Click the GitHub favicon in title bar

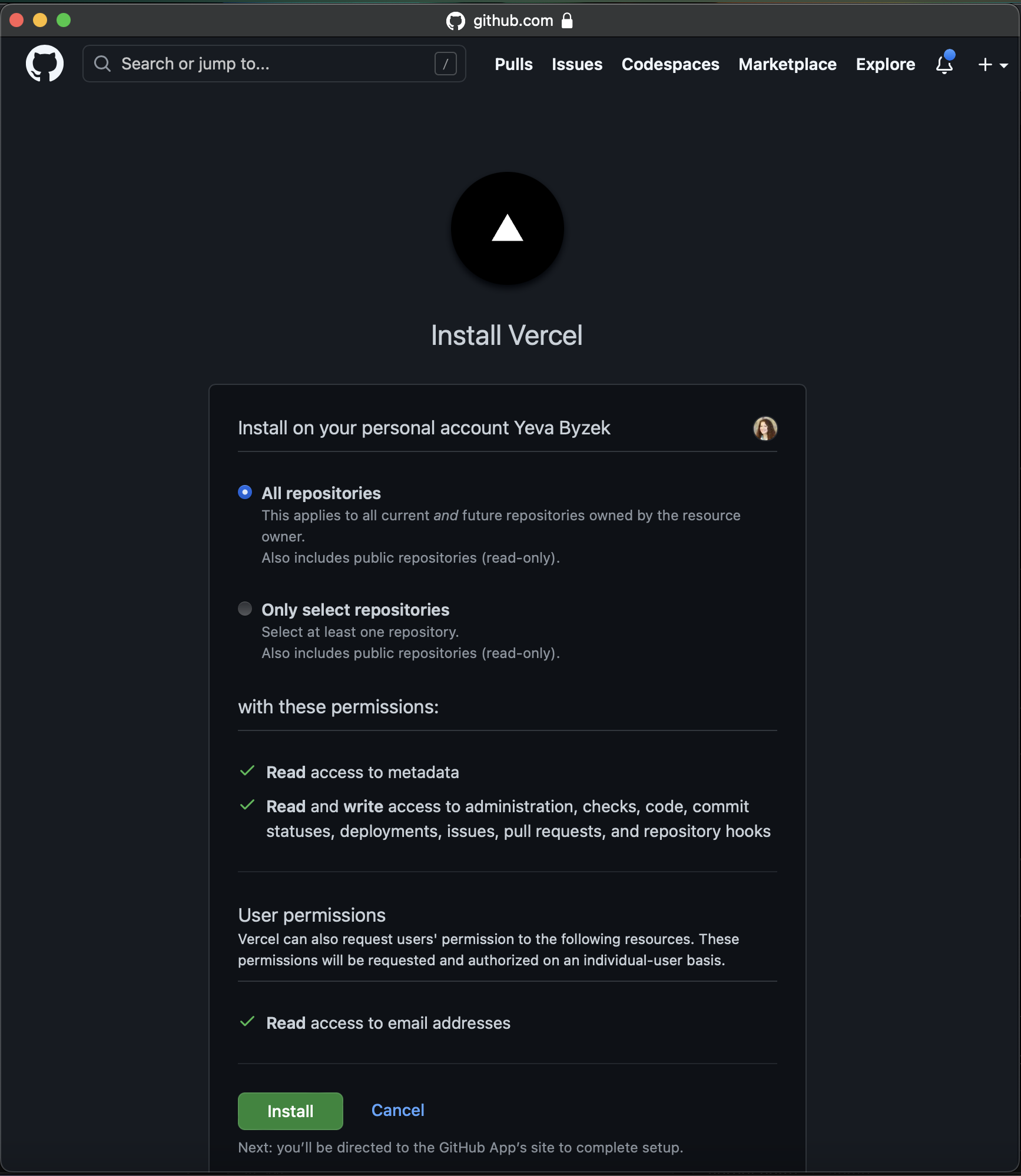(x=456, y=21)
